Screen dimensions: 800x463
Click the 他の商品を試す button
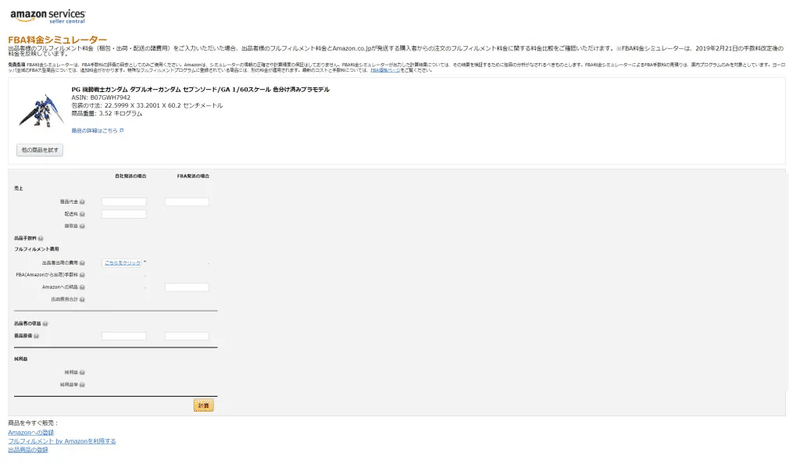pos(40,150)
